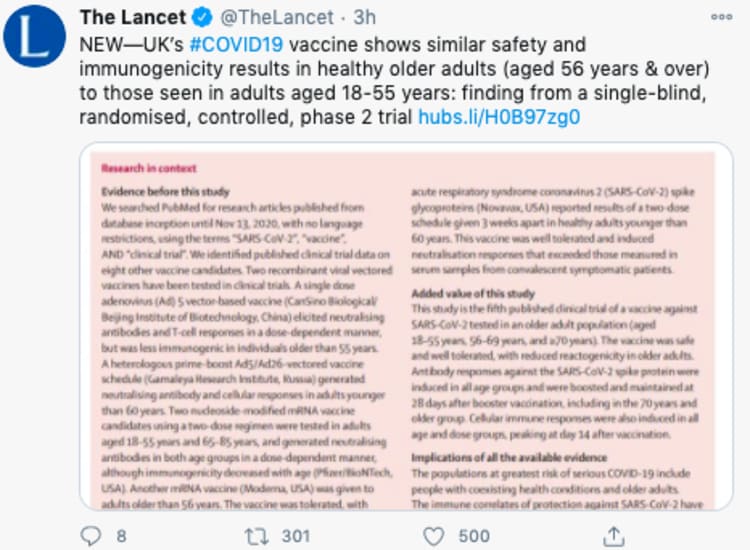Click the reply count 8
This screenshot has height=550, width=750.
[x=121, y=536]
